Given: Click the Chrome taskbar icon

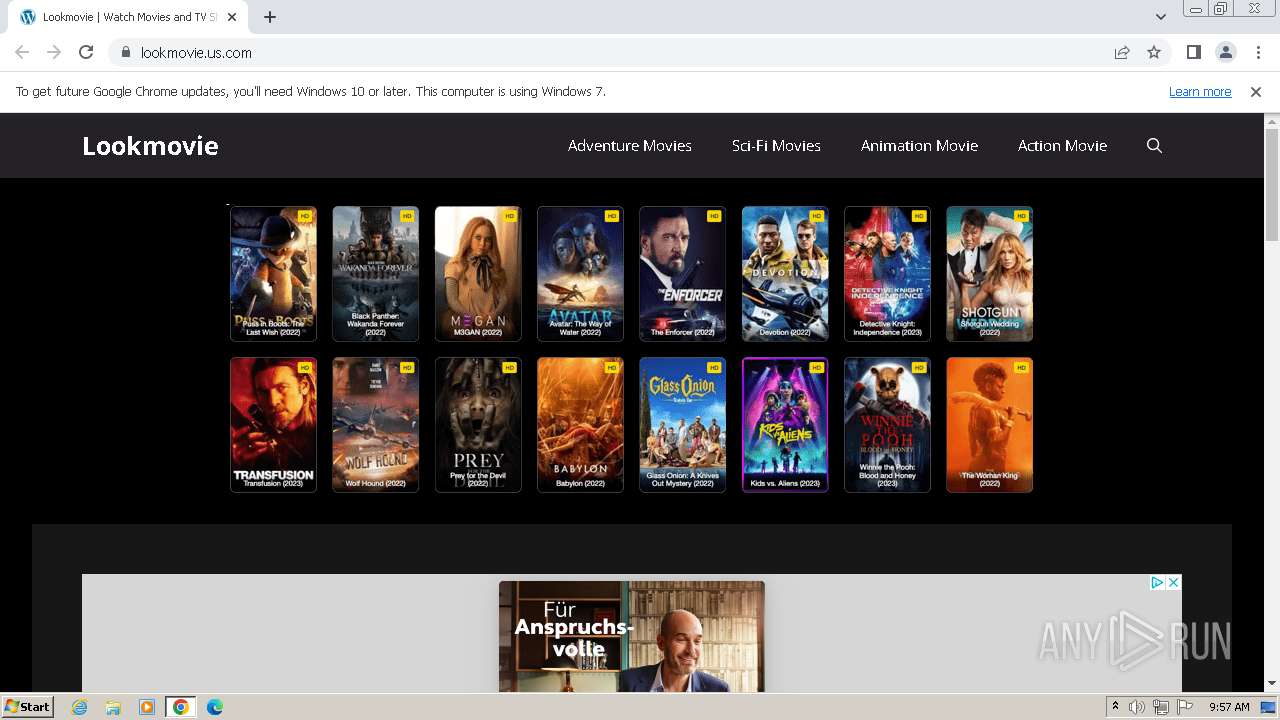Looking at the screenshot, I should coord(180,707).
